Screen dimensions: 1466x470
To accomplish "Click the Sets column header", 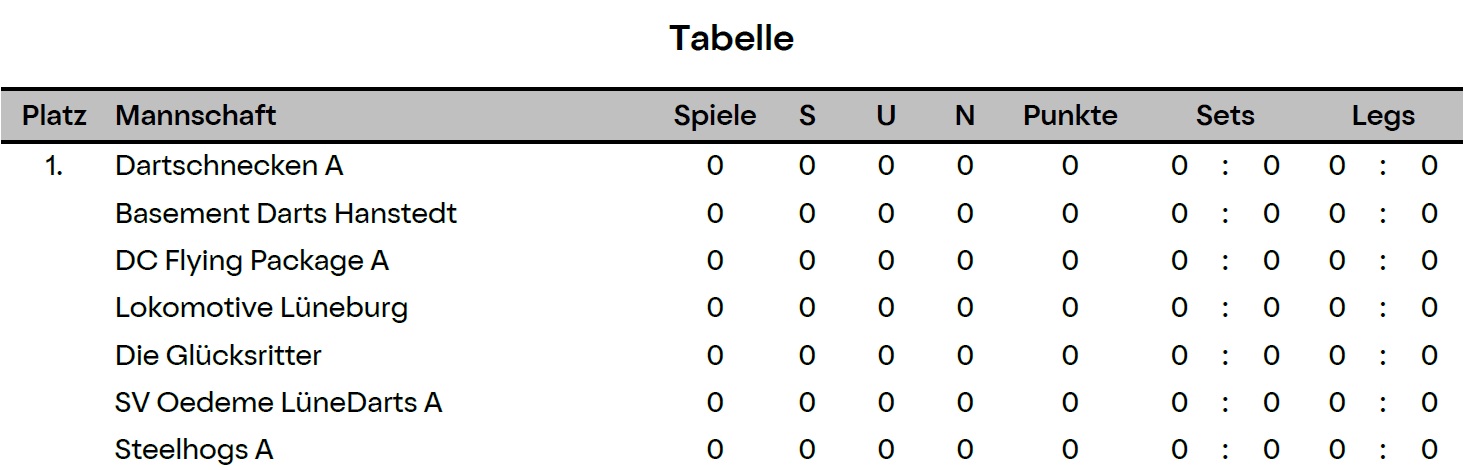I will [x=1225, y=116].
